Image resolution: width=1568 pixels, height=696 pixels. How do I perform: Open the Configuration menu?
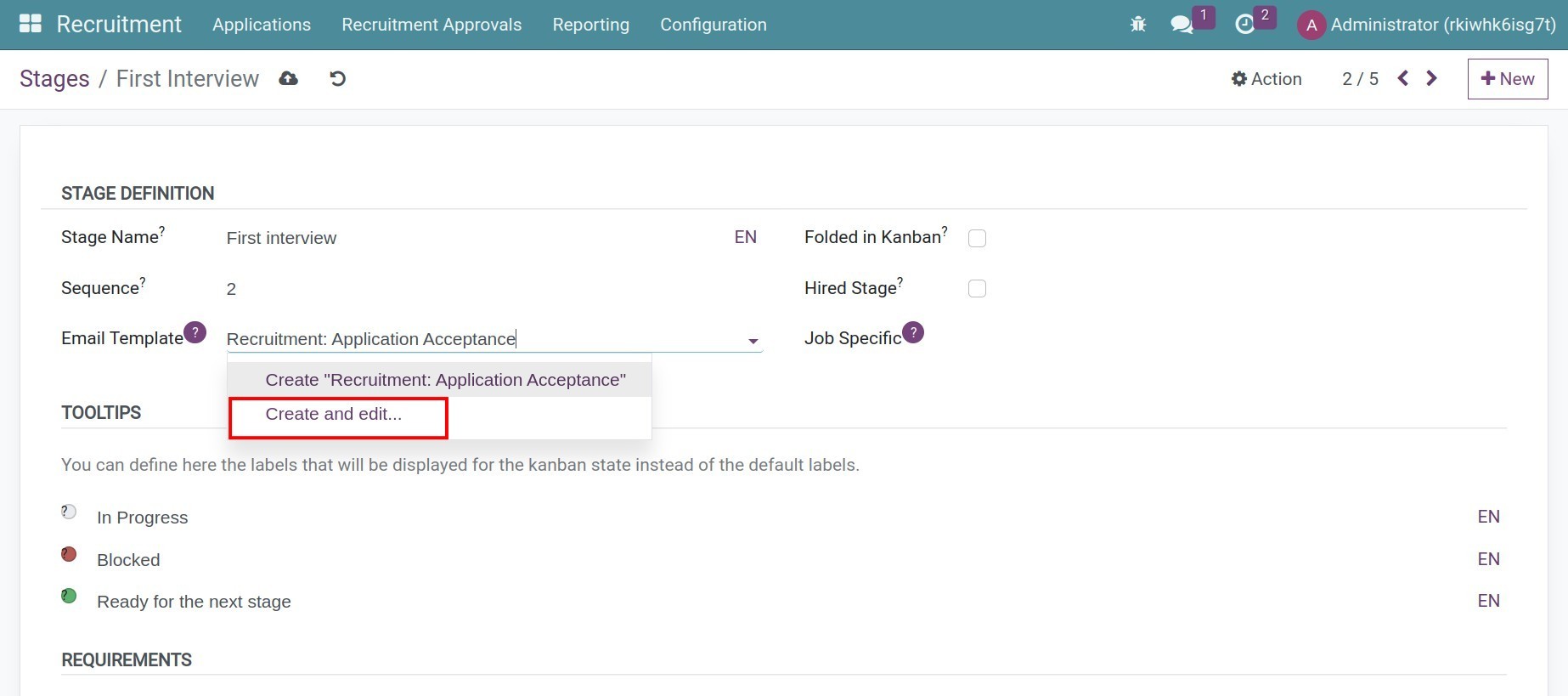pyautogui.click(x=713, y=25)
